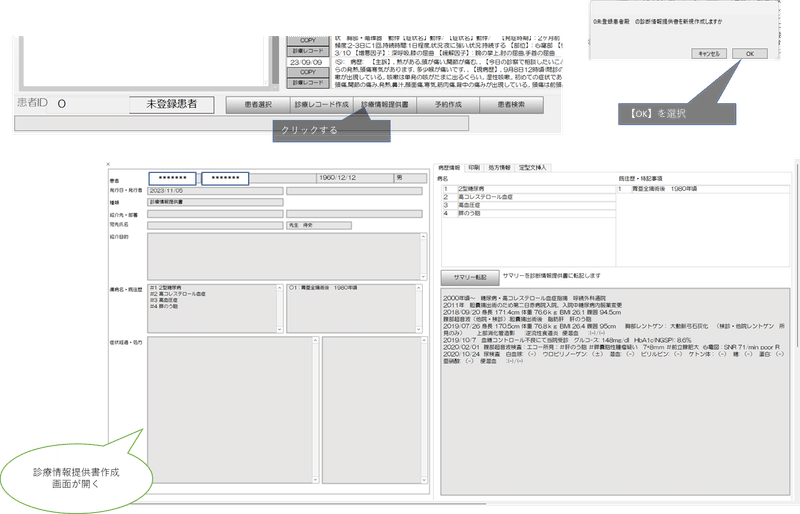Image resolution: width=800 pixels, height=514 pixels.
Task: Open the 処方情報 tab
Action: coord(499,167)
